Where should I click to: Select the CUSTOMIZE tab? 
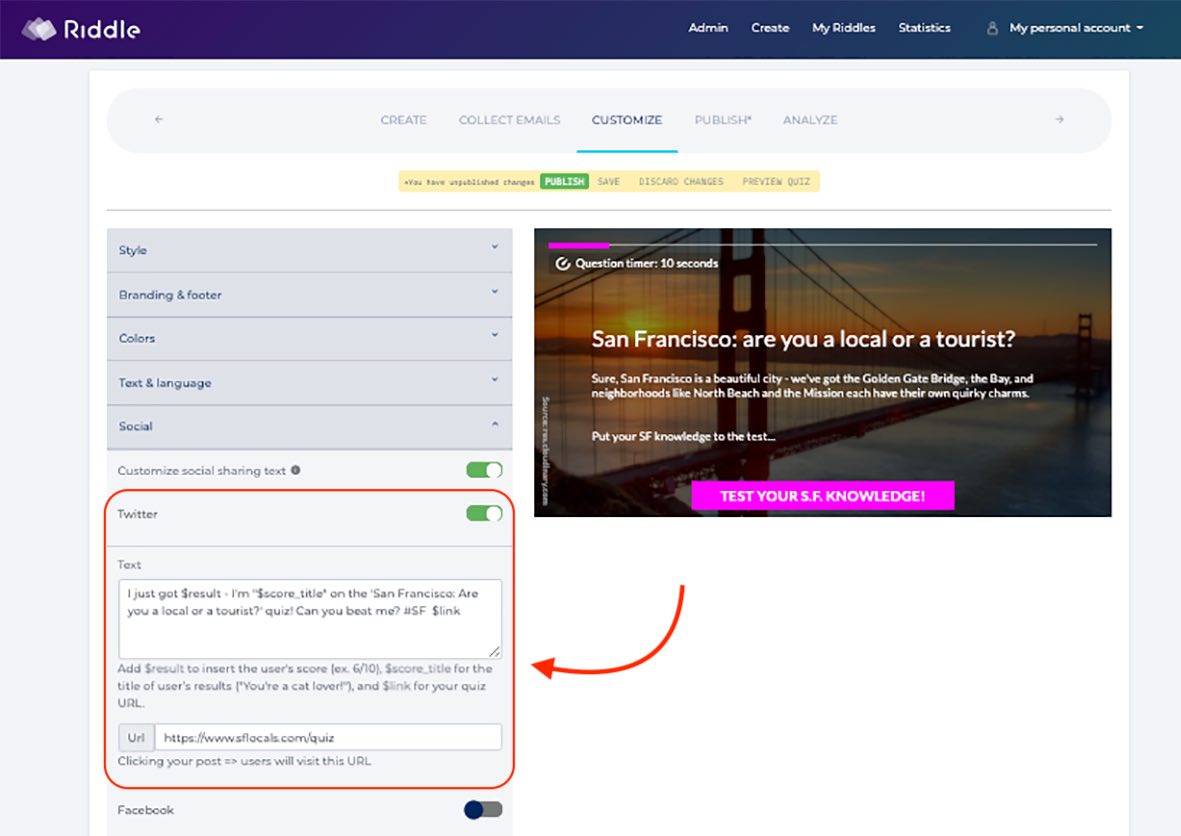pos(627,120)
